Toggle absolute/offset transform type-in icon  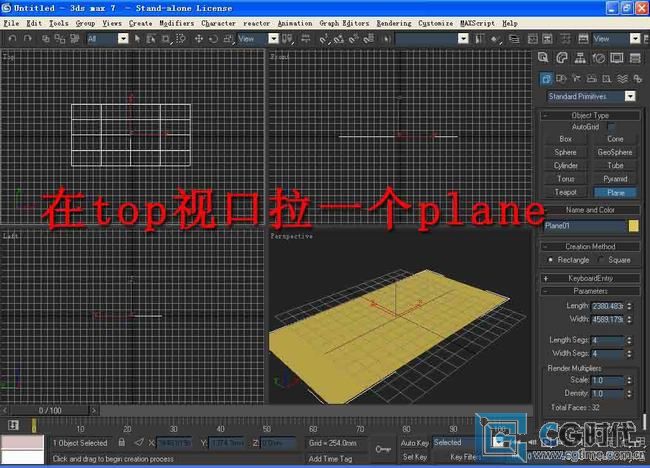[x=139, y=442]
